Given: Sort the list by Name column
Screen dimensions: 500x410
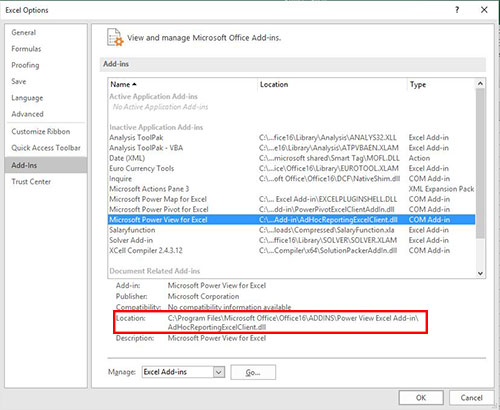Looking at the screenshot, I should point(183,85).
